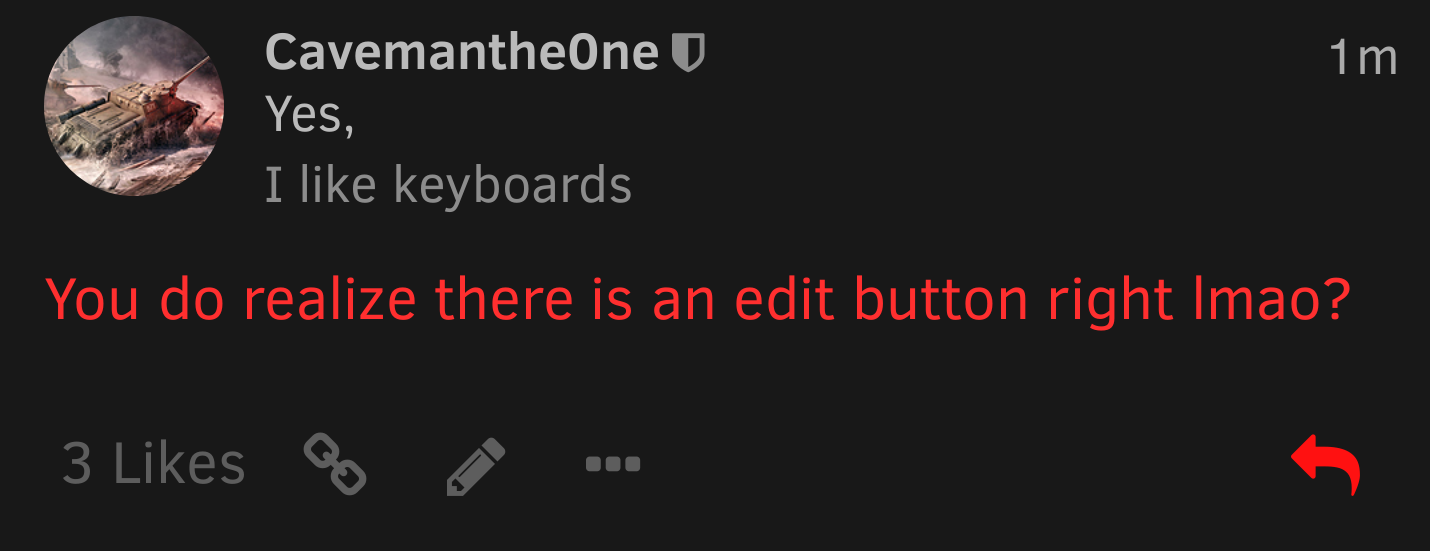1430x551 pixels.
Task: Edit this post using the pencil
Action: tap(475, 466)
